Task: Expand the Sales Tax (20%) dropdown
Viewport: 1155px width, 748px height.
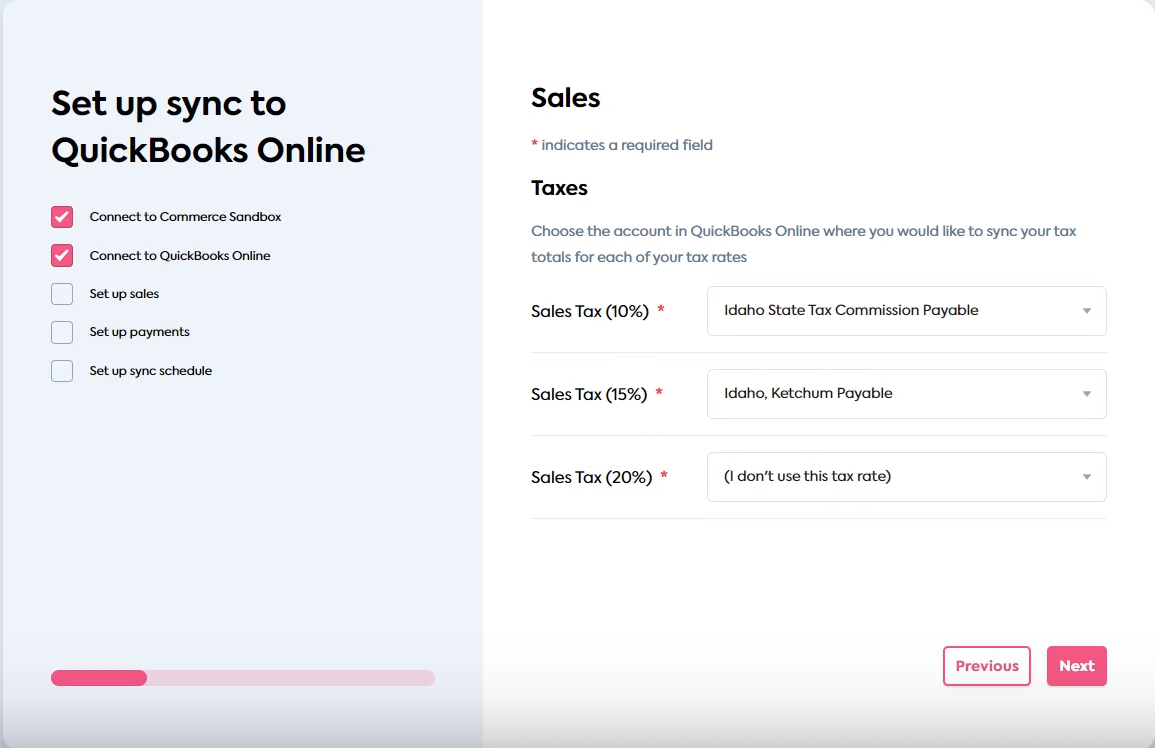Action: point(905,477)
